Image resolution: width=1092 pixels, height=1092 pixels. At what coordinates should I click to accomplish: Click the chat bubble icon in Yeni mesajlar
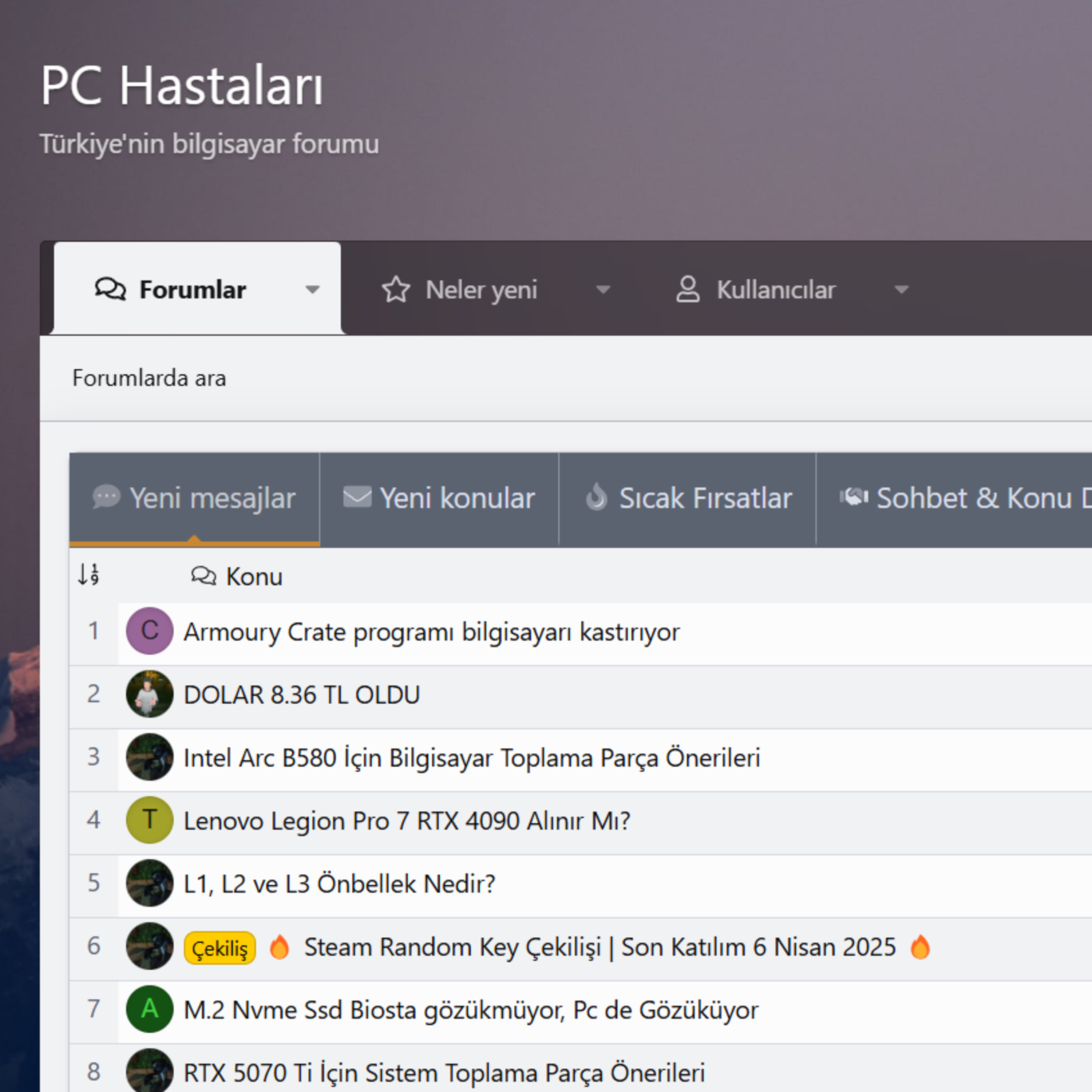[x=106, y=497]
